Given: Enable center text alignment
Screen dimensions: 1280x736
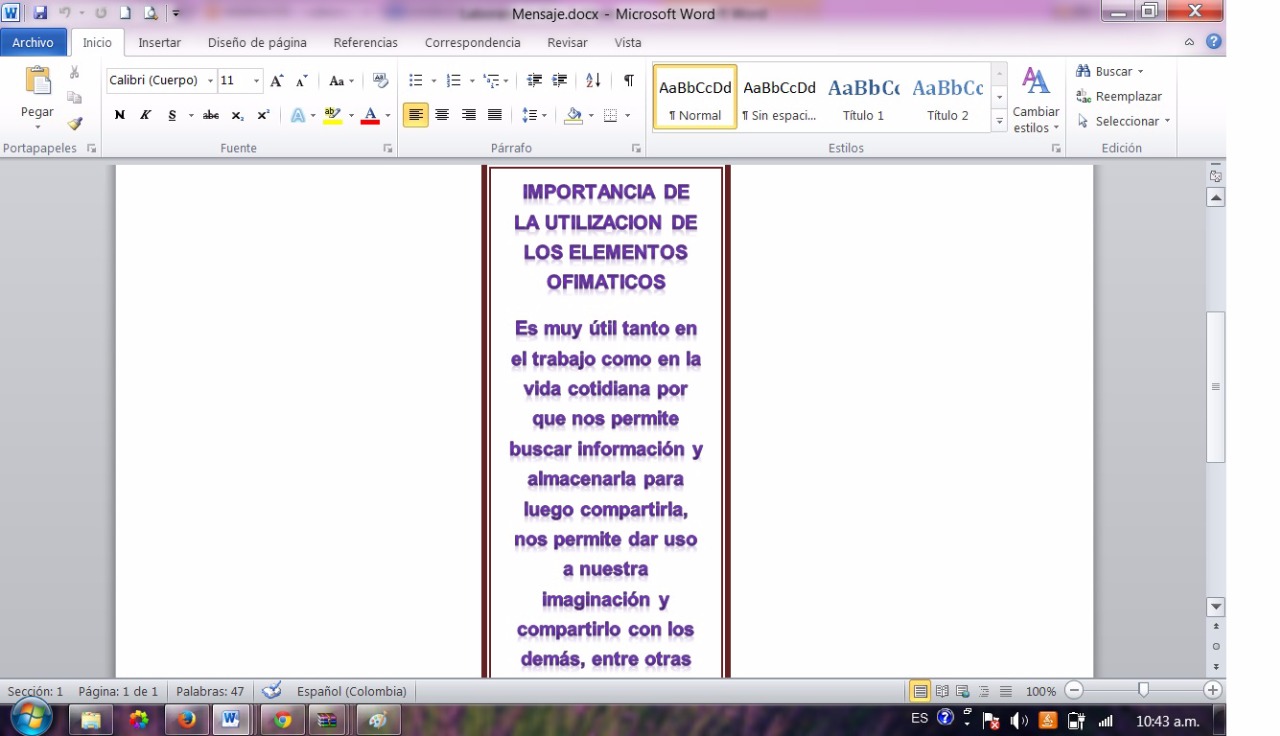Looking at the screenshot, I should [x=442, y=115].
